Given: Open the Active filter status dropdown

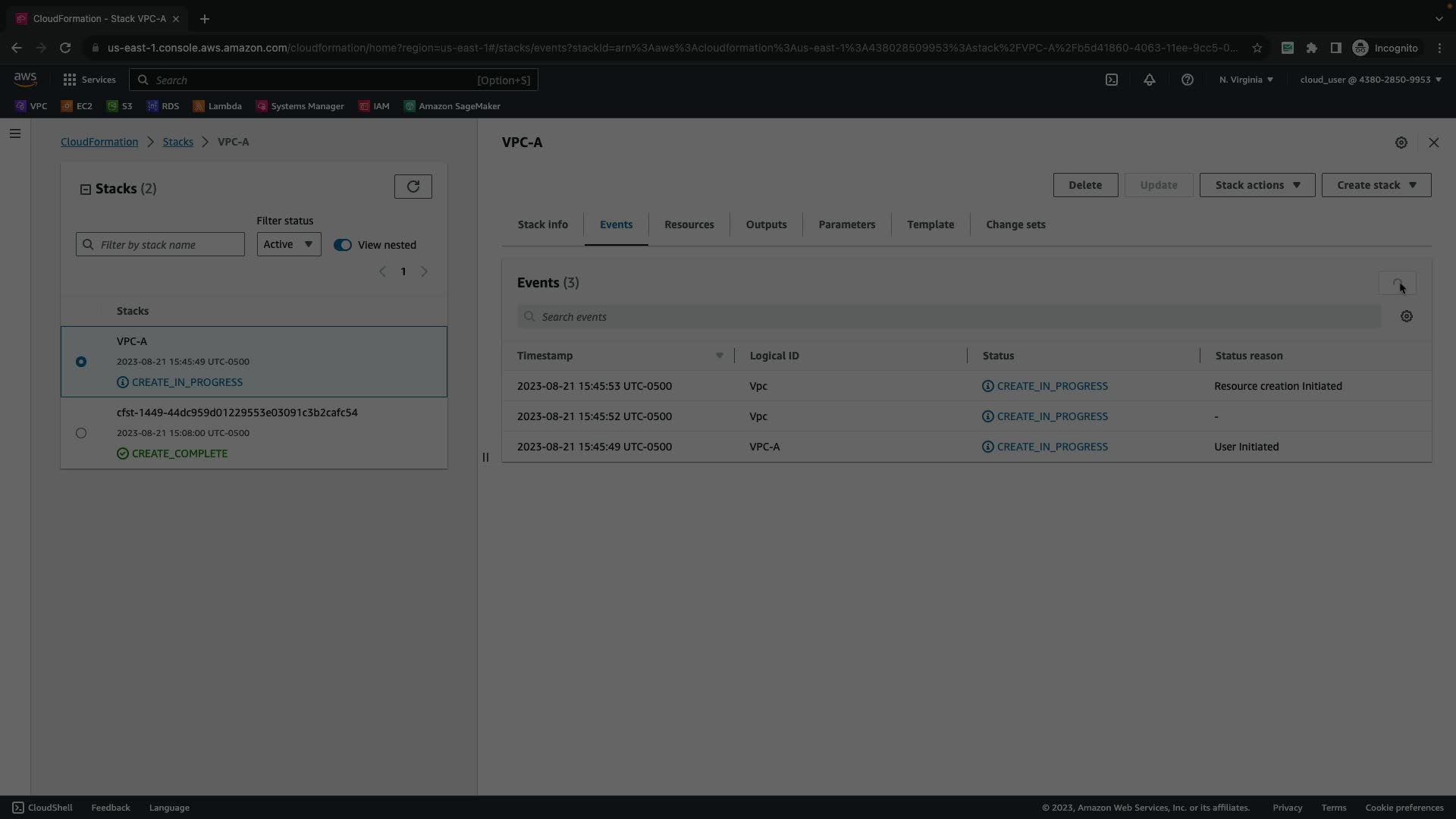Looking at the screenshot, I should pos(288,244).
